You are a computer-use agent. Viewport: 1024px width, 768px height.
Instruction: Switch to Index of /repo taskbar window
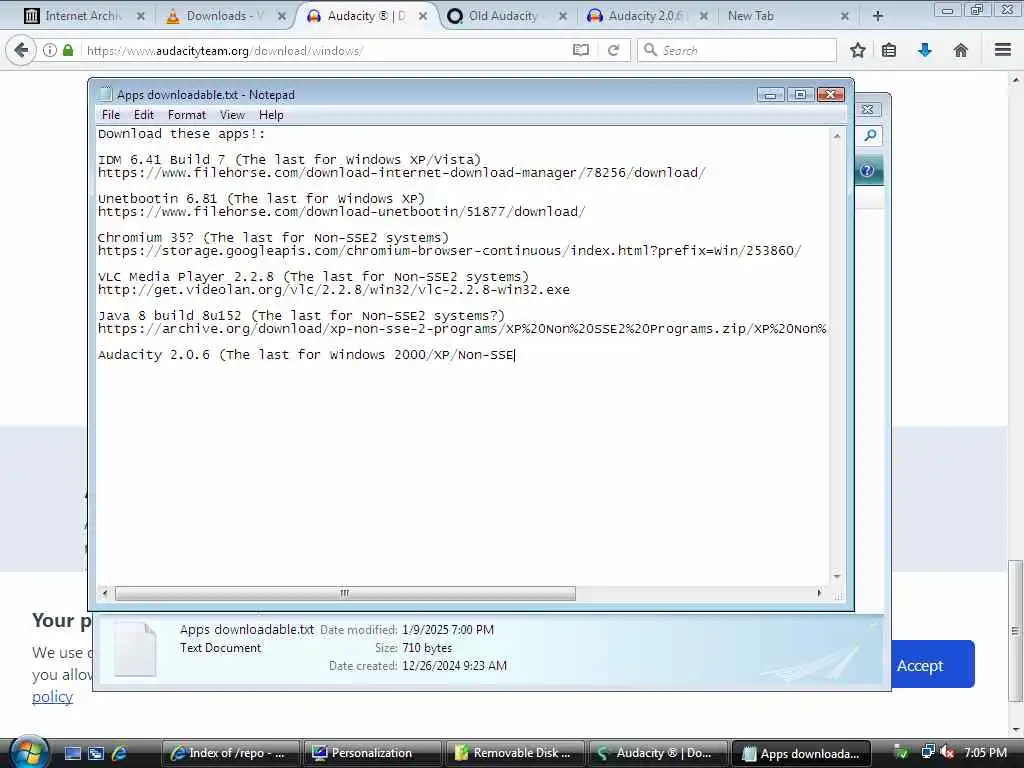click(x=230, y=753)
